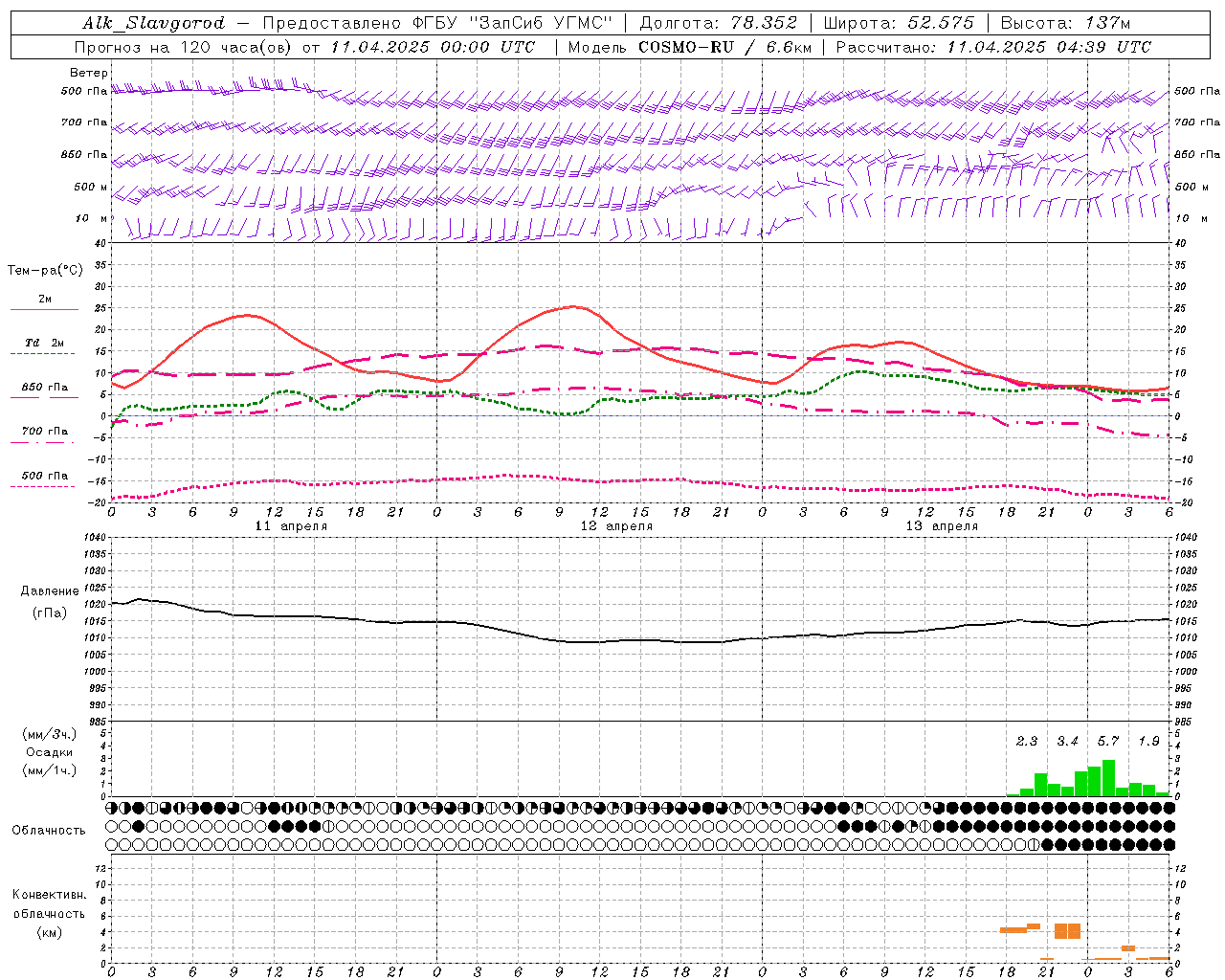Click the 3.4 precipitation total
The image size is (1225, 980).
click(x=1067, y=742)
